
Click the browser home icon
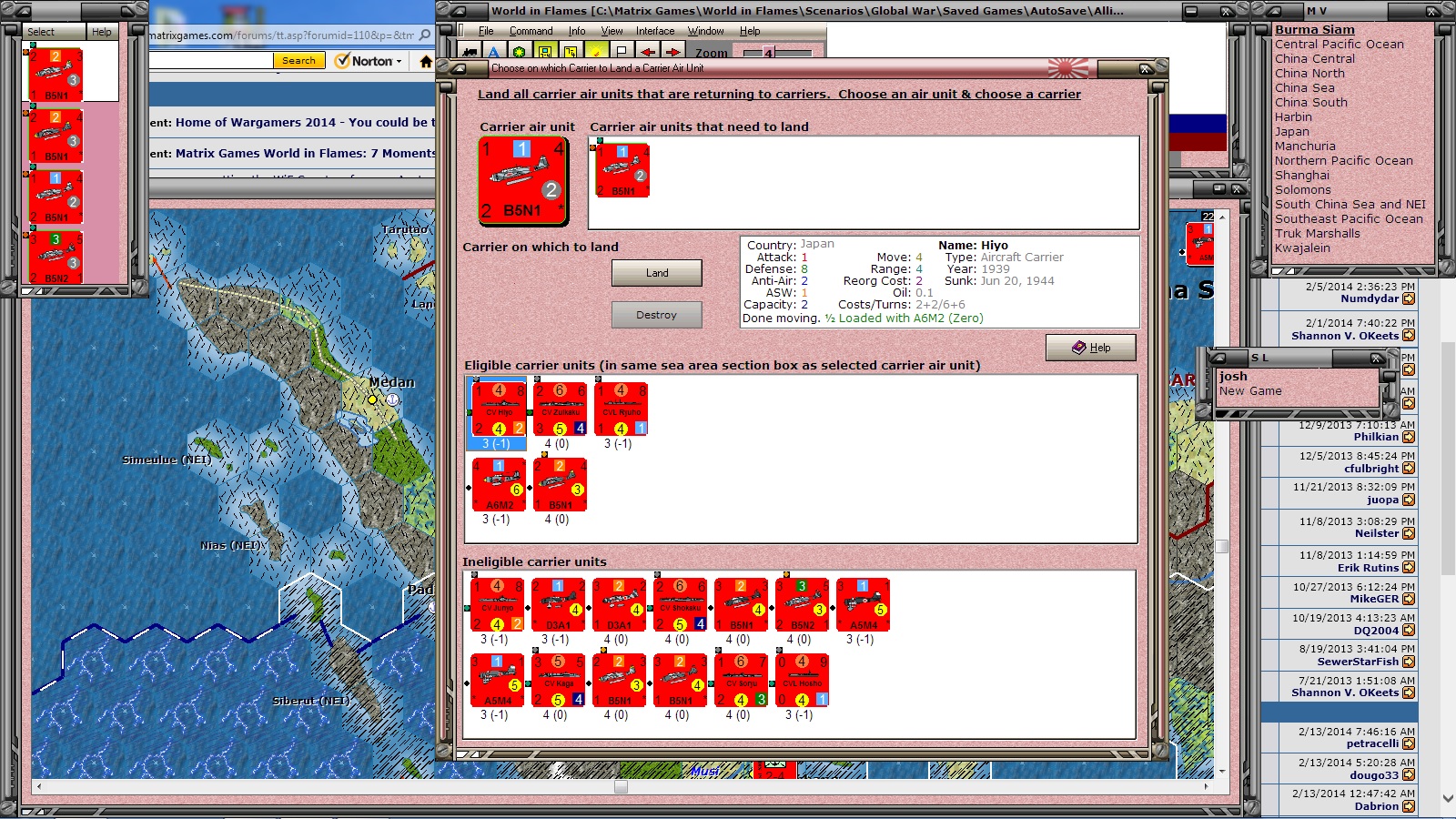425,61
